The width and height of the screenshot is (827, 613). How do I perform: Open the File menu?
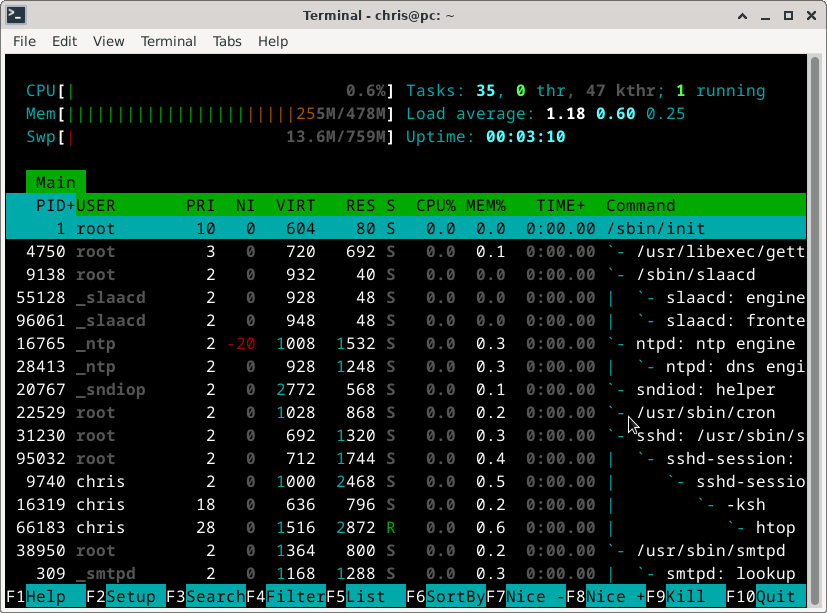pos(24,41)
